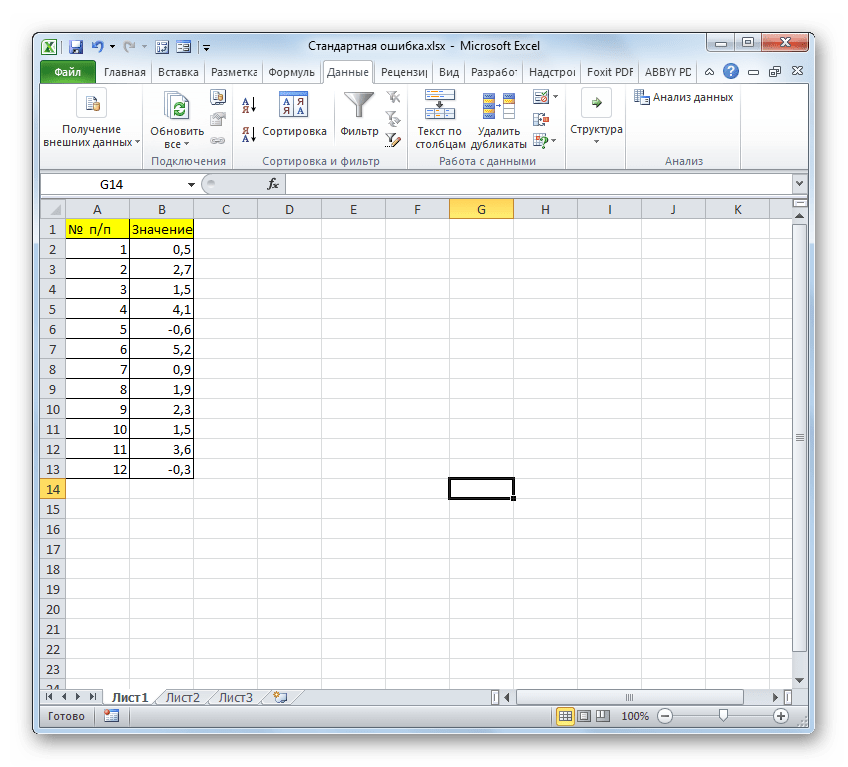The height and width of the screenshot is (767, 848).
Task: Switch to the Формулы ribbon tab
Action: (291, 72)
